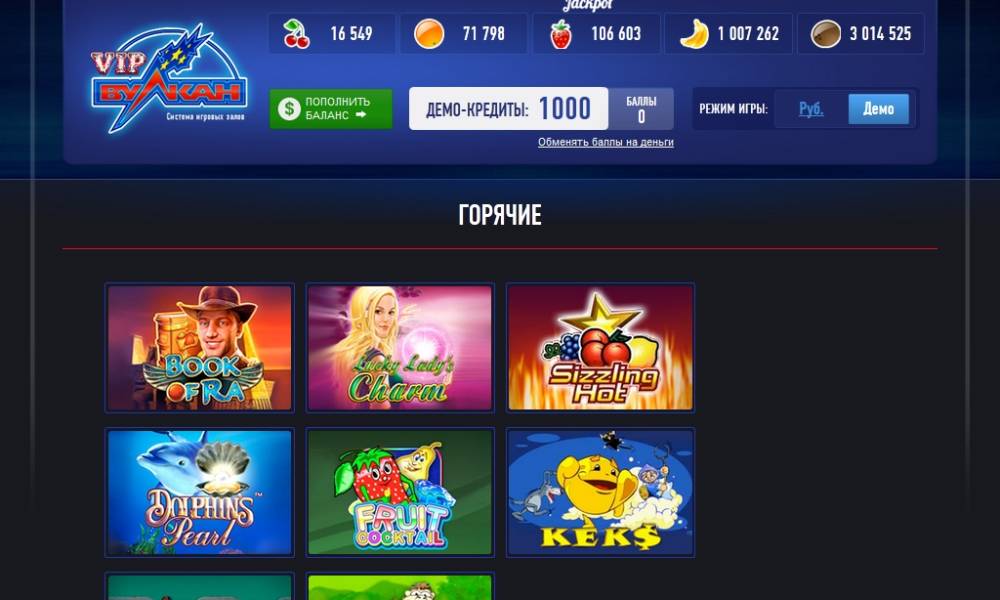The width and height of the screenshot is (1000, 600).
Task: Click the dollar coin icon
Action: click(x=289, y=109)
